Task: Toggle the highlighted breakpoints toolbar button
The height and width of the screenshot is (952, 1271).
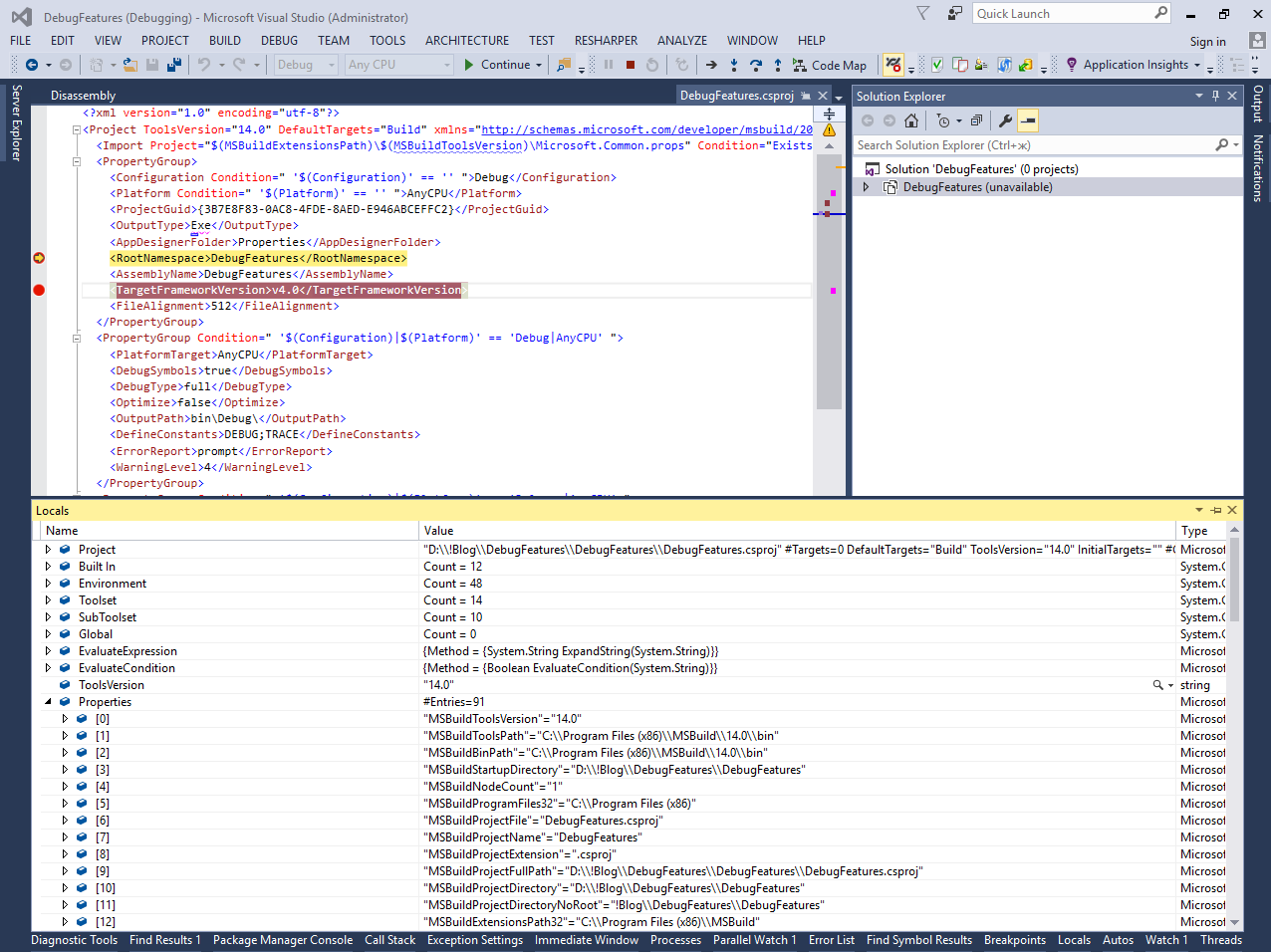Action: coord(892,65)
